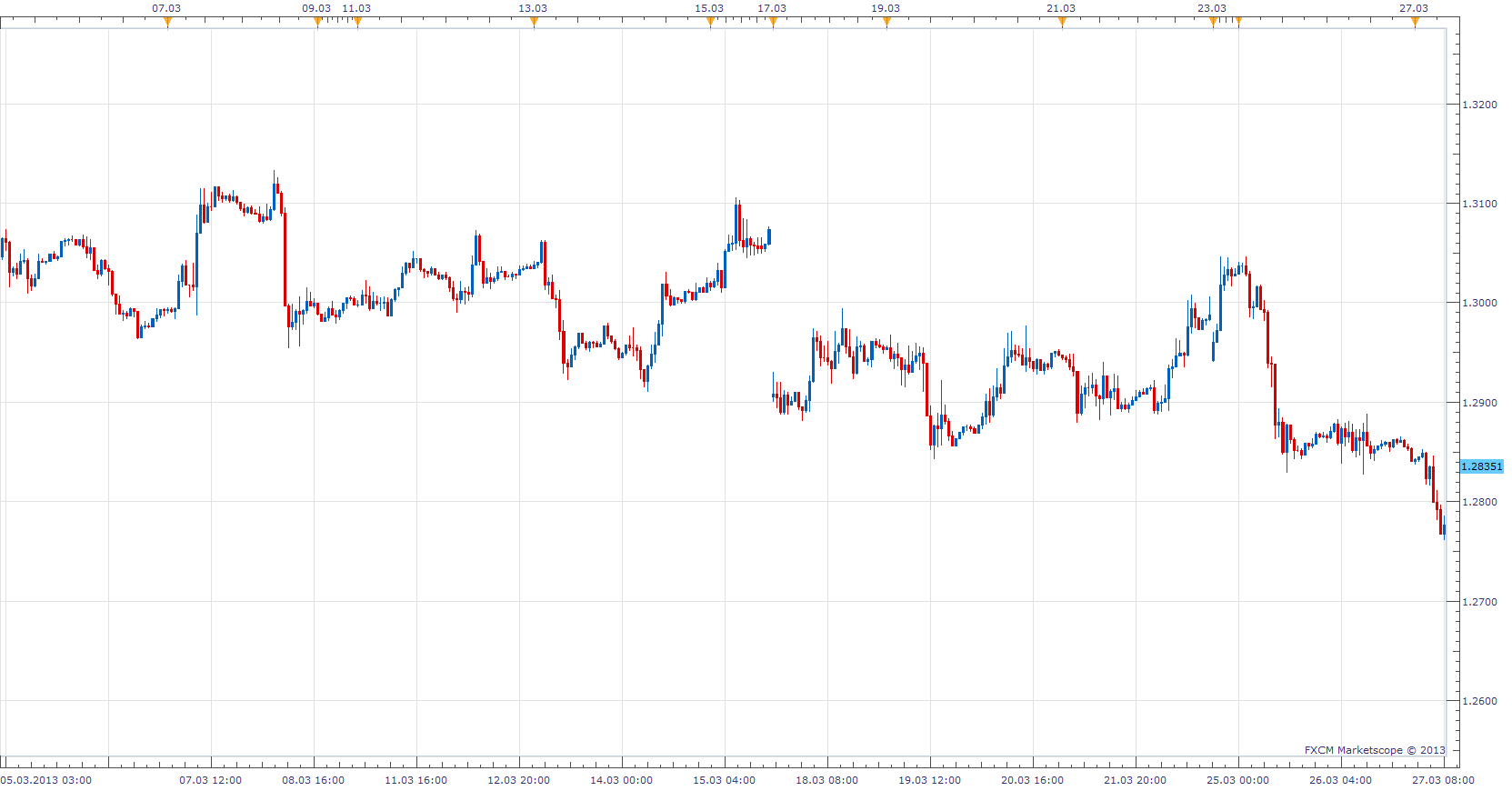The height and width of the screenshot is (791, 1512).
Task: Click the 23.03 date marker triangle
Action: [1213, 23]
